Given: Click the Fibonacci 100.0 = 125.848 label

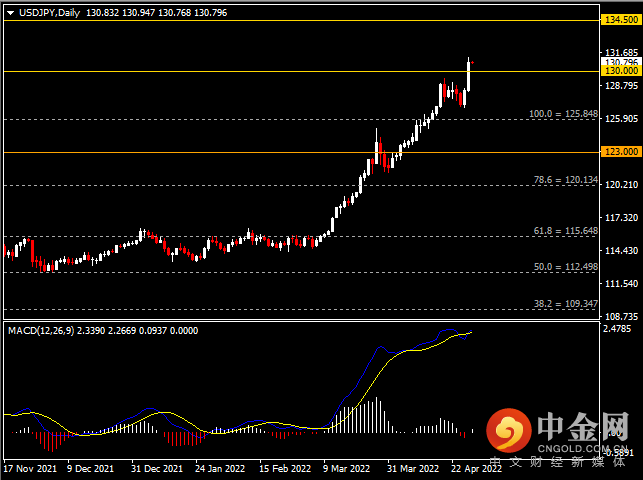Looking at the screenshot, I should 563,114.
